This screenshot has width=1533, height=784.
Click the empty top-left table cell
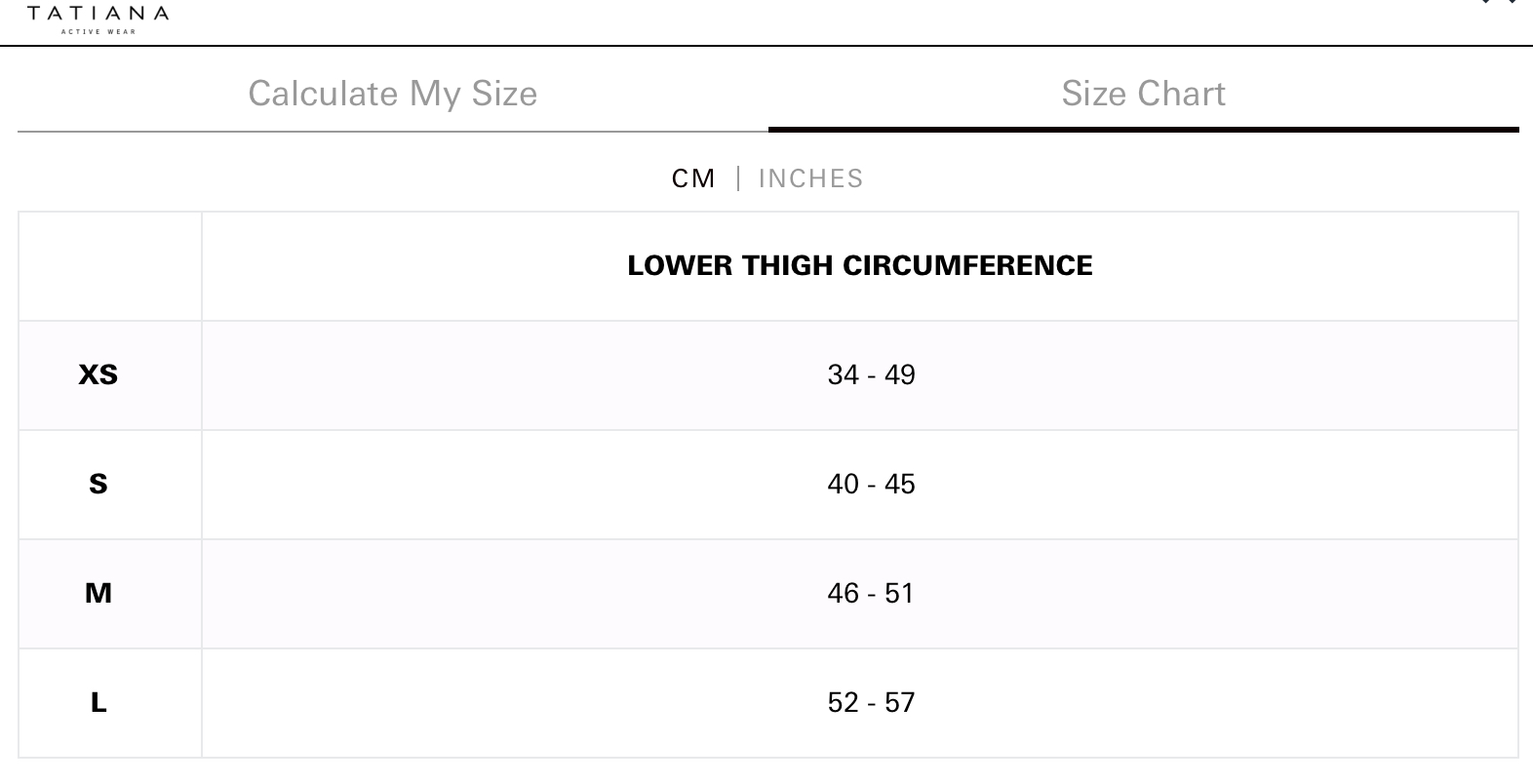point(109,265)
